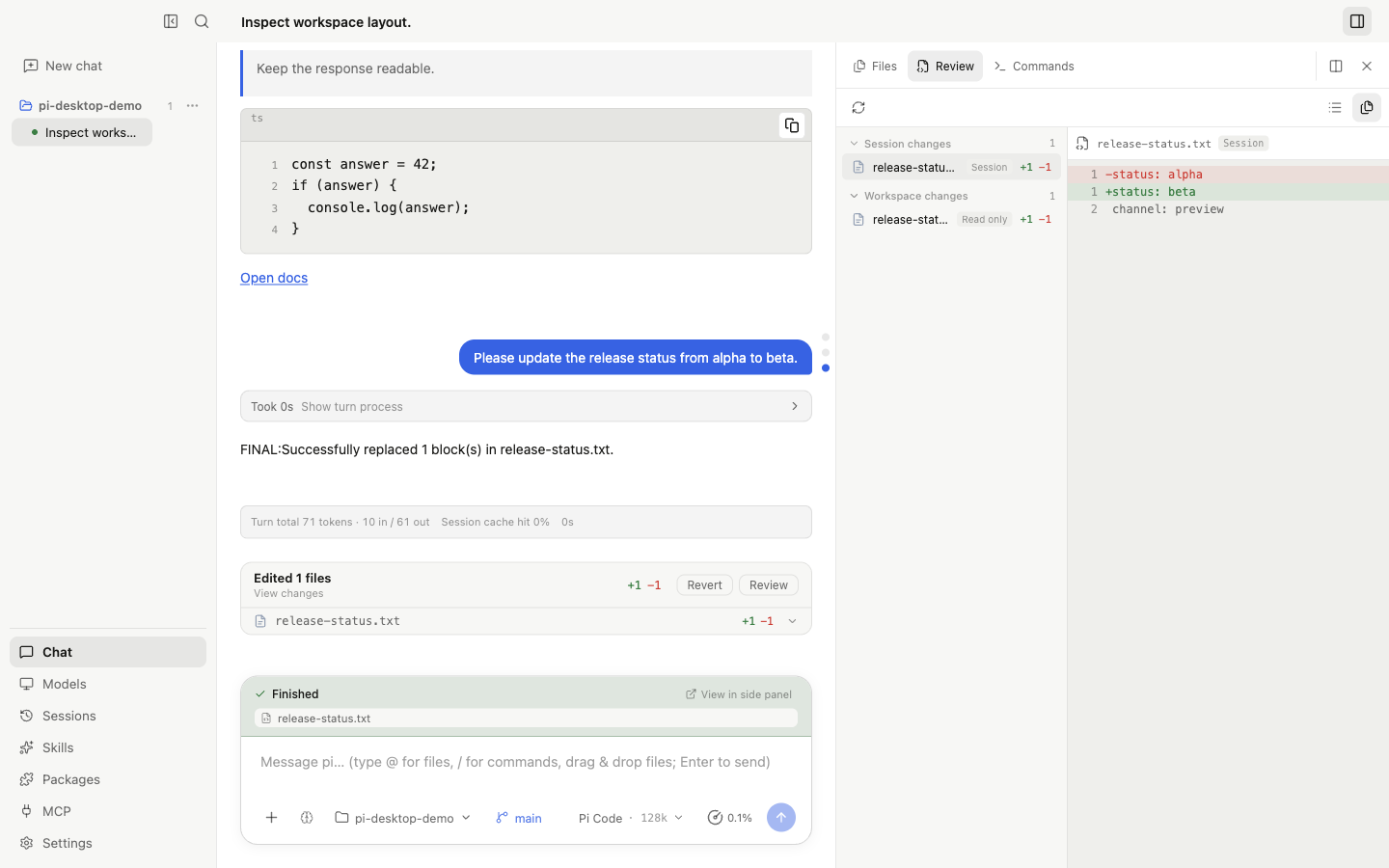This screenshot has height=868, width=1389.
Task: Open pi-desktop-demo folder dropdown
Action: click(x=403, y=818)
